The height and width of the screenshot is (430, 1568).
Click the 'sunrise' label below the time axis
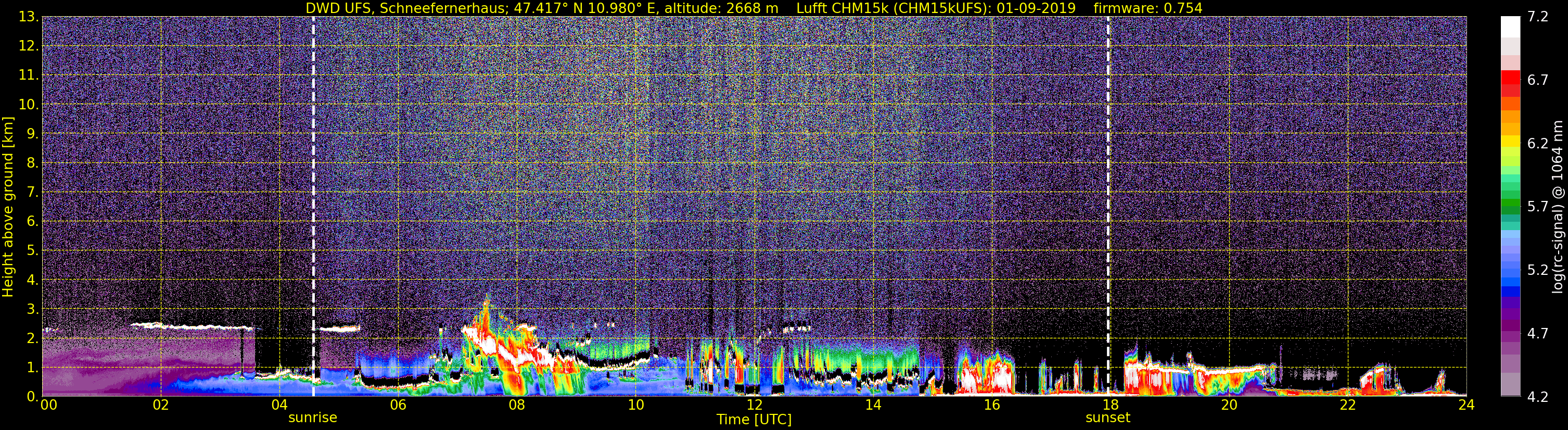click(312, 417)
